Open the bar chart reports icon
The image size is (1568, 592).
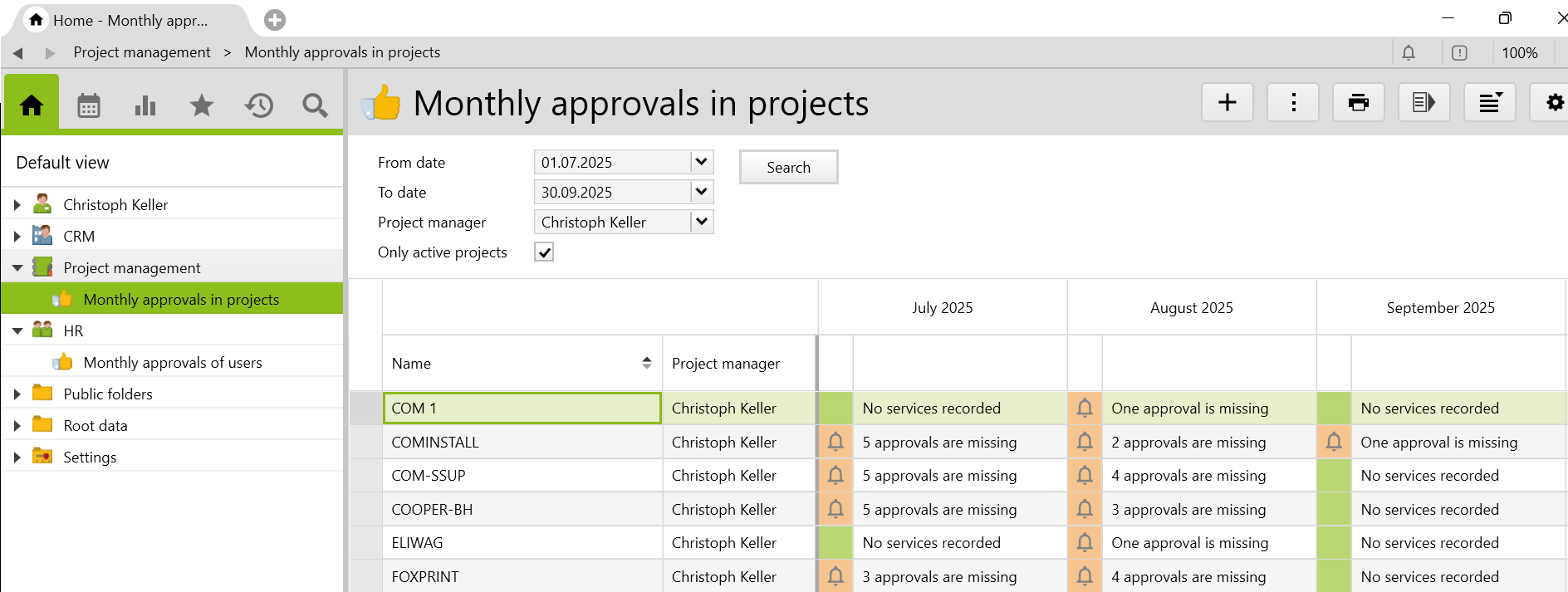(145, 105)
